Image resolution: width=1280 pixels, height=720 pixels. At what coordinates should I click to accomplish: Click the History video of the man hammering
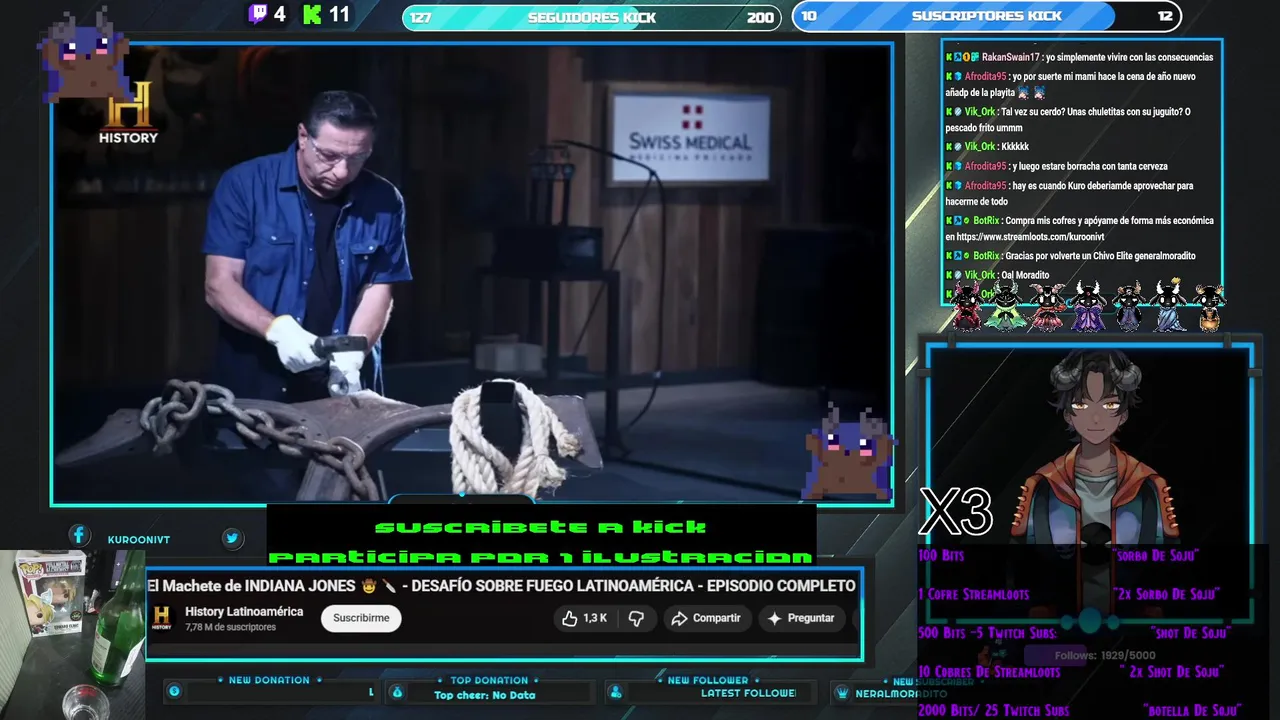(x=472, y=272)
